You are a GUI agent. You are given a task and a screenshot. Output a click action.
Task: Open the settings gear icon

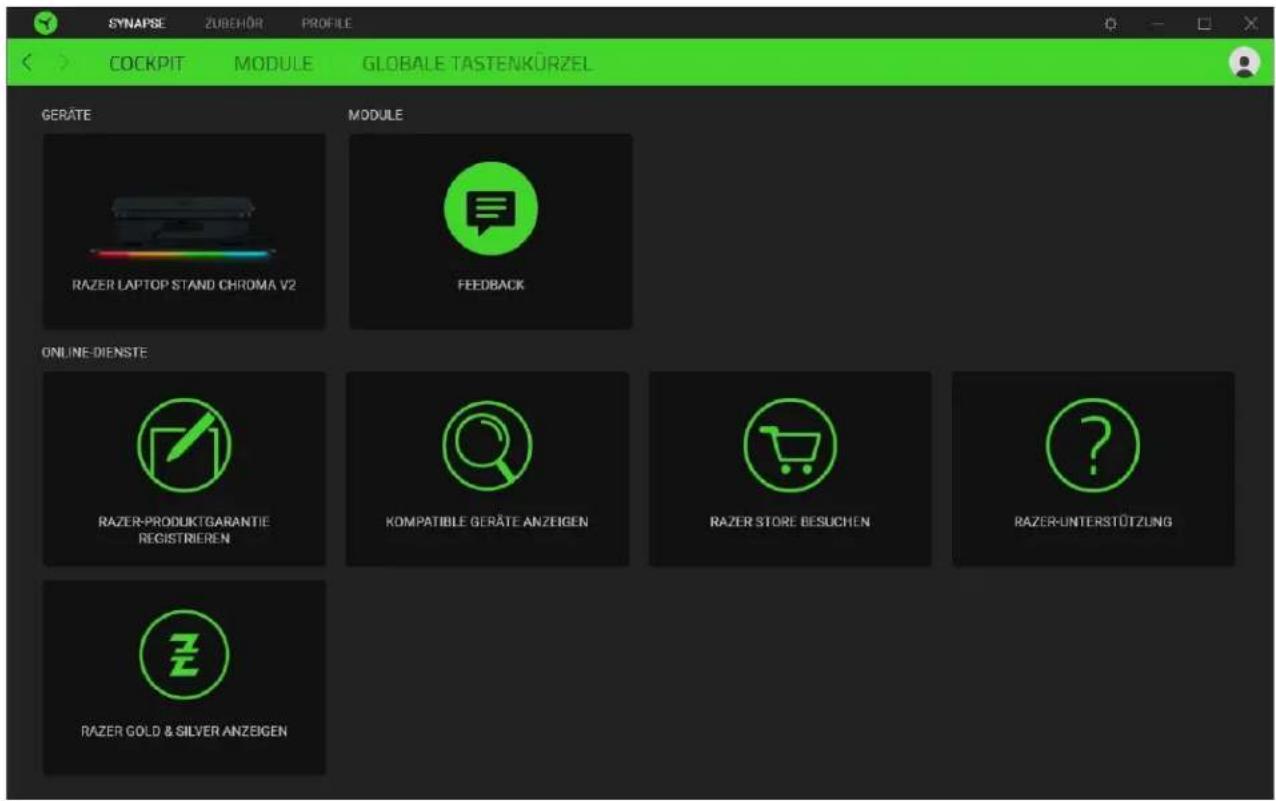point(1110,23)
